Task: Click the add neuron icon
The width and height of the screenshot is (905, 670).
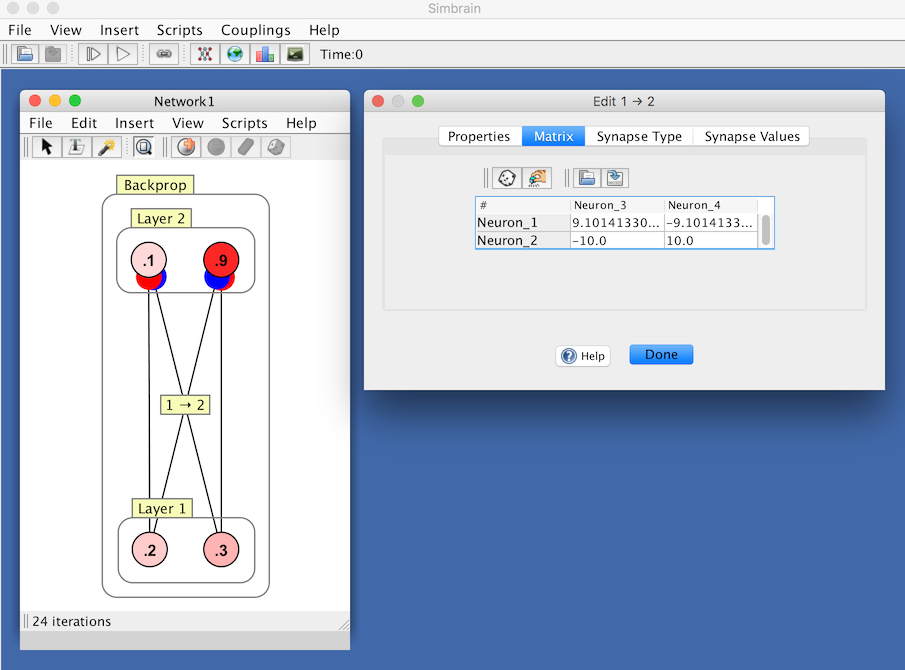Action: (x=186, y=147)
